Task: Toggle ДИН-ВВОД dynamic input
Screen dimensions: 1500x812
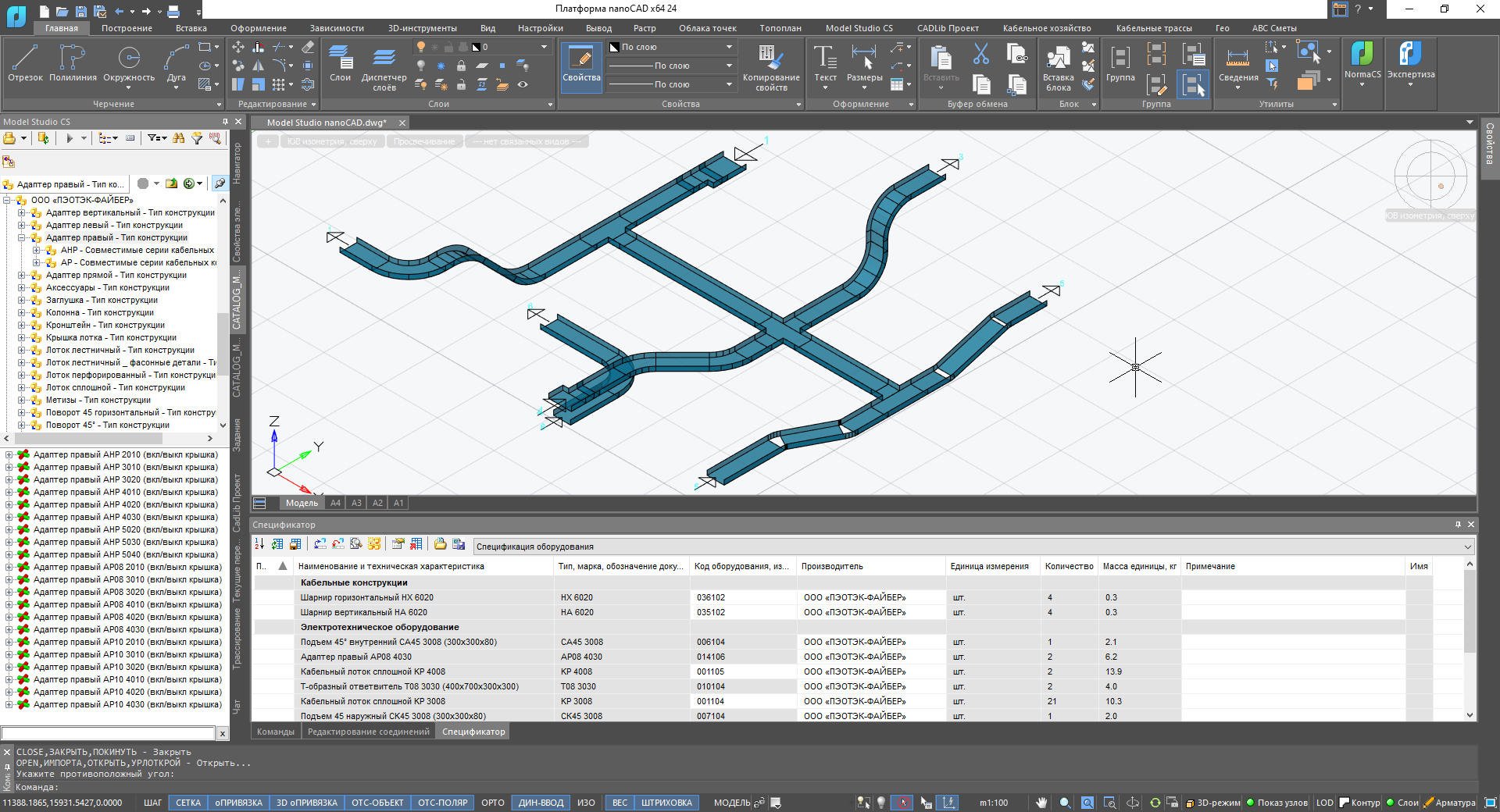Action: tap(541, 803)
